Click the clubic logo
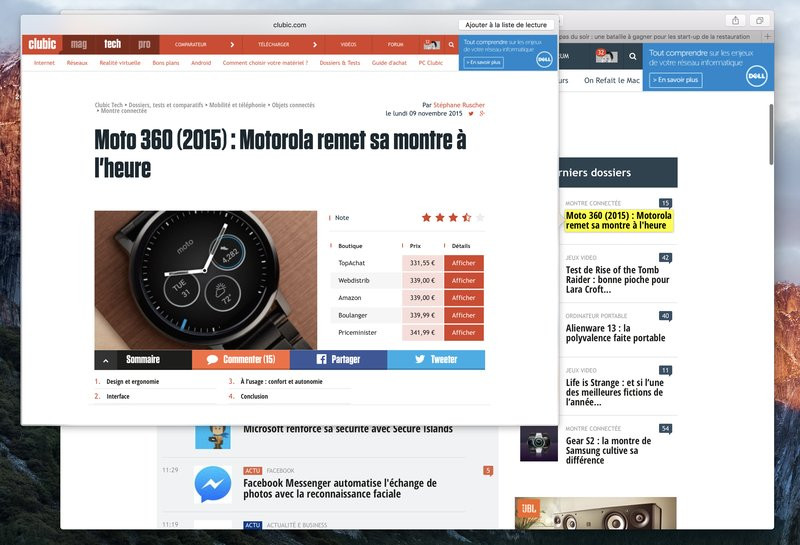This screenshot has width=800, height=545. click(42, 44)
